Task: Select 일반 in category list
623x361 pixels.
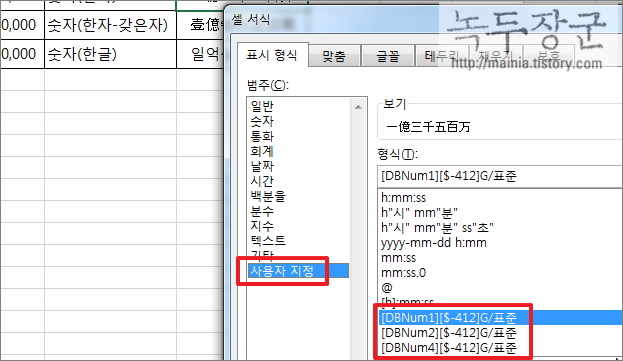Action: point(262,106)
